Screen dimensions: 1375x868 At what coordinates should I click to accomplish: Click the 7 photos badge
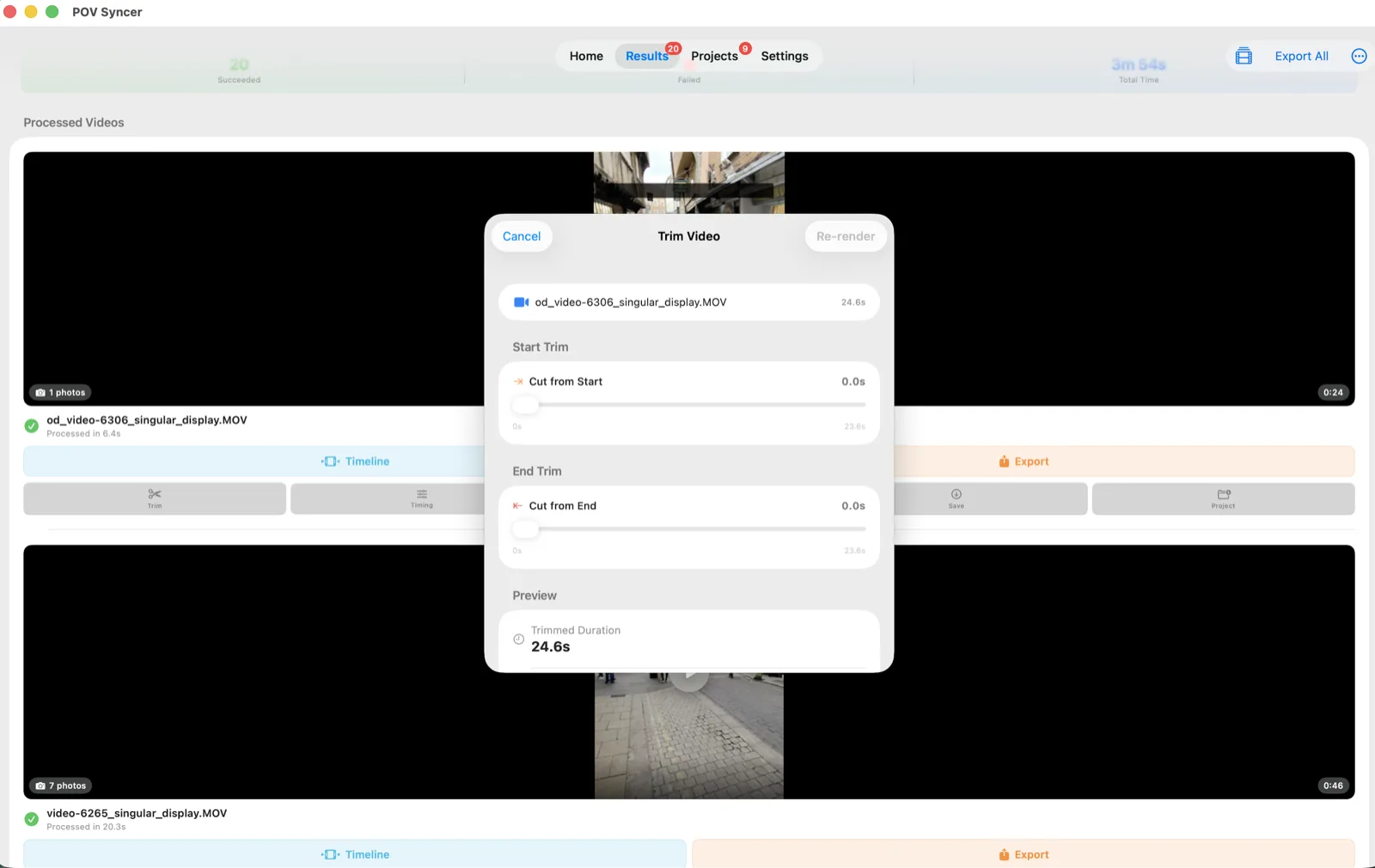pos(61,785)
